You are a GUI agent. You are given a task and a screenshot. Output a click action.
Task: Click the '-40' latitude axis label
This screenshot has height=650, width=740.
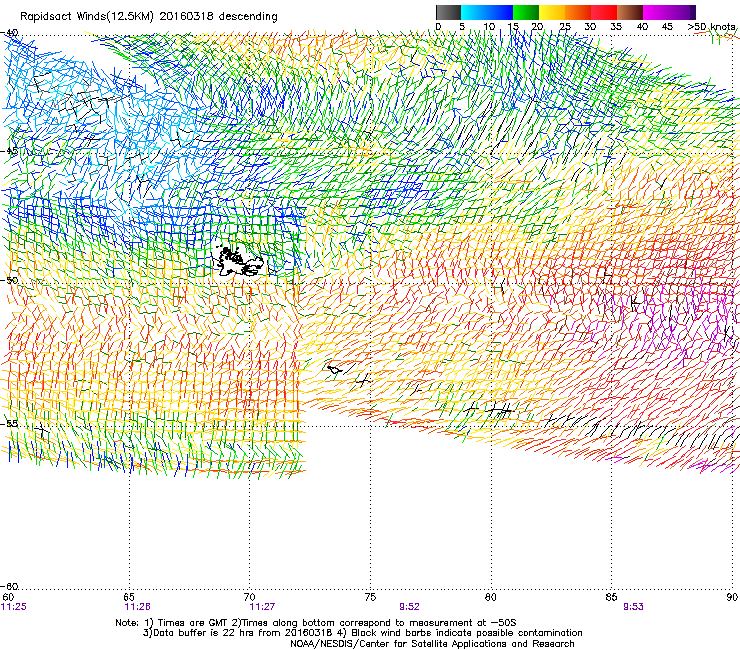[9, 33]
